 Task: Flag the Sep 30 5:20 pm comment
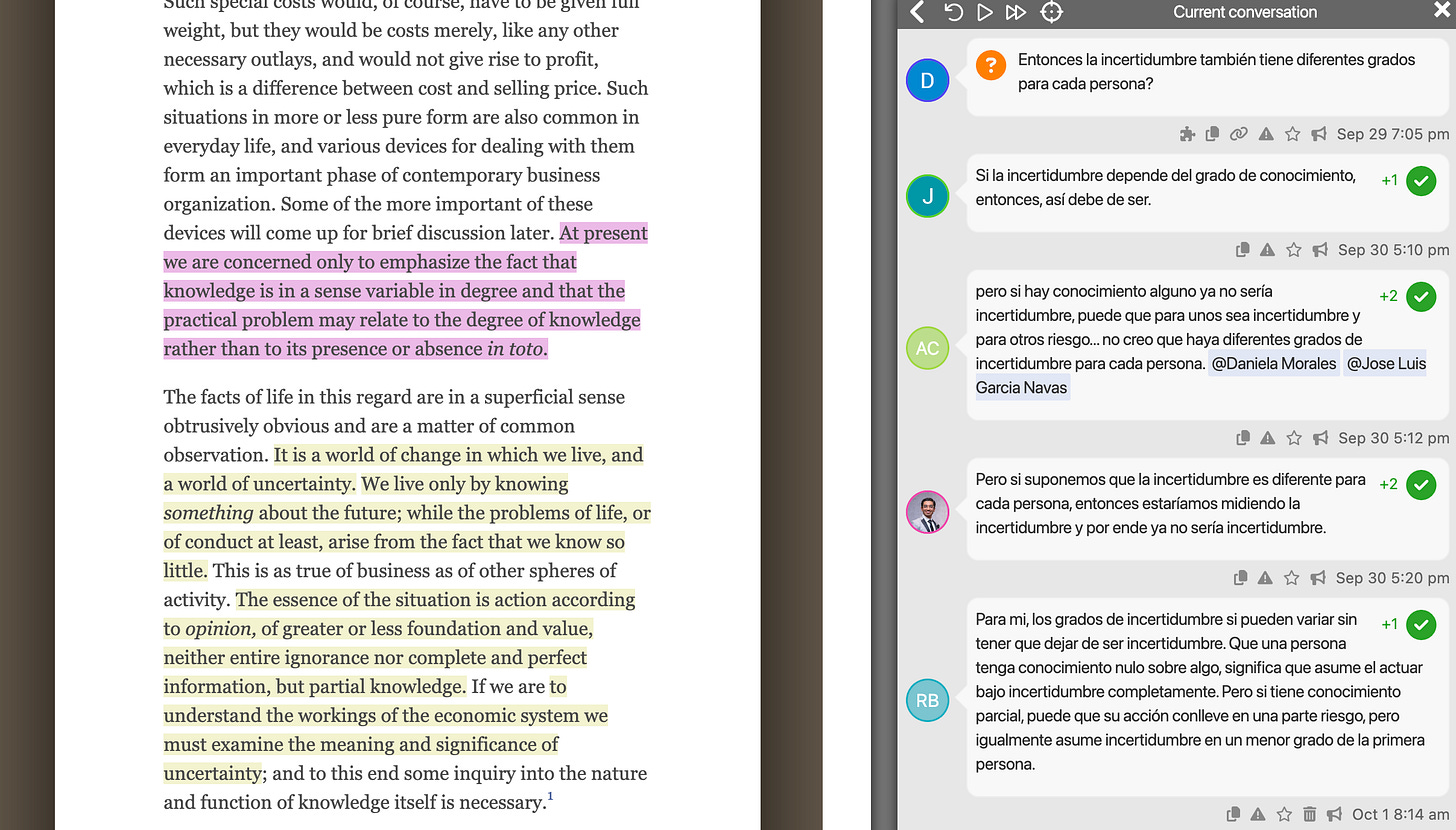1266,578
